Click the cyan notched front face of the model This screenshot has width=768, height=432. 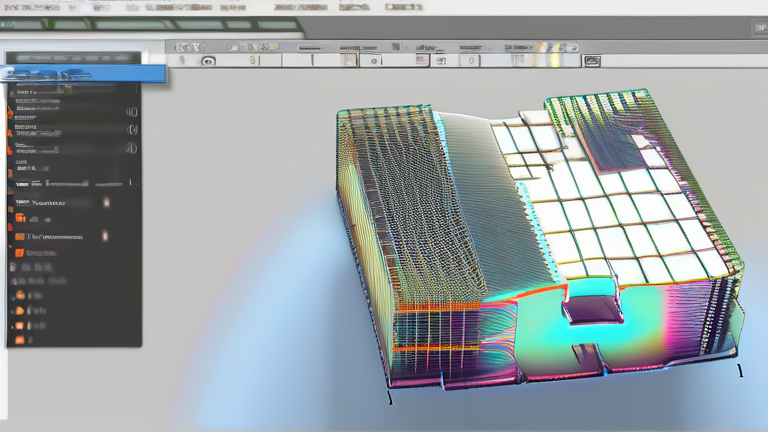point(590,327)
